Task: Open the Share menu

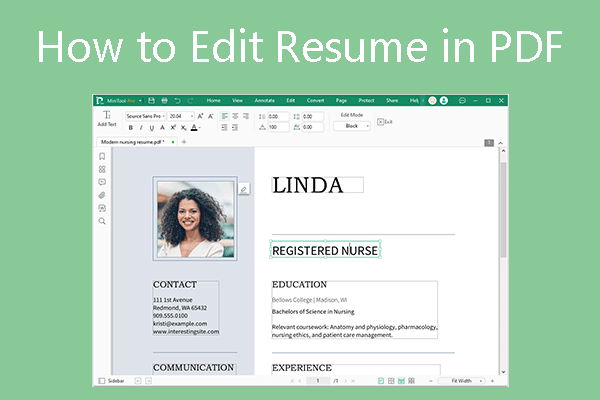Action: tap(392, 100)
